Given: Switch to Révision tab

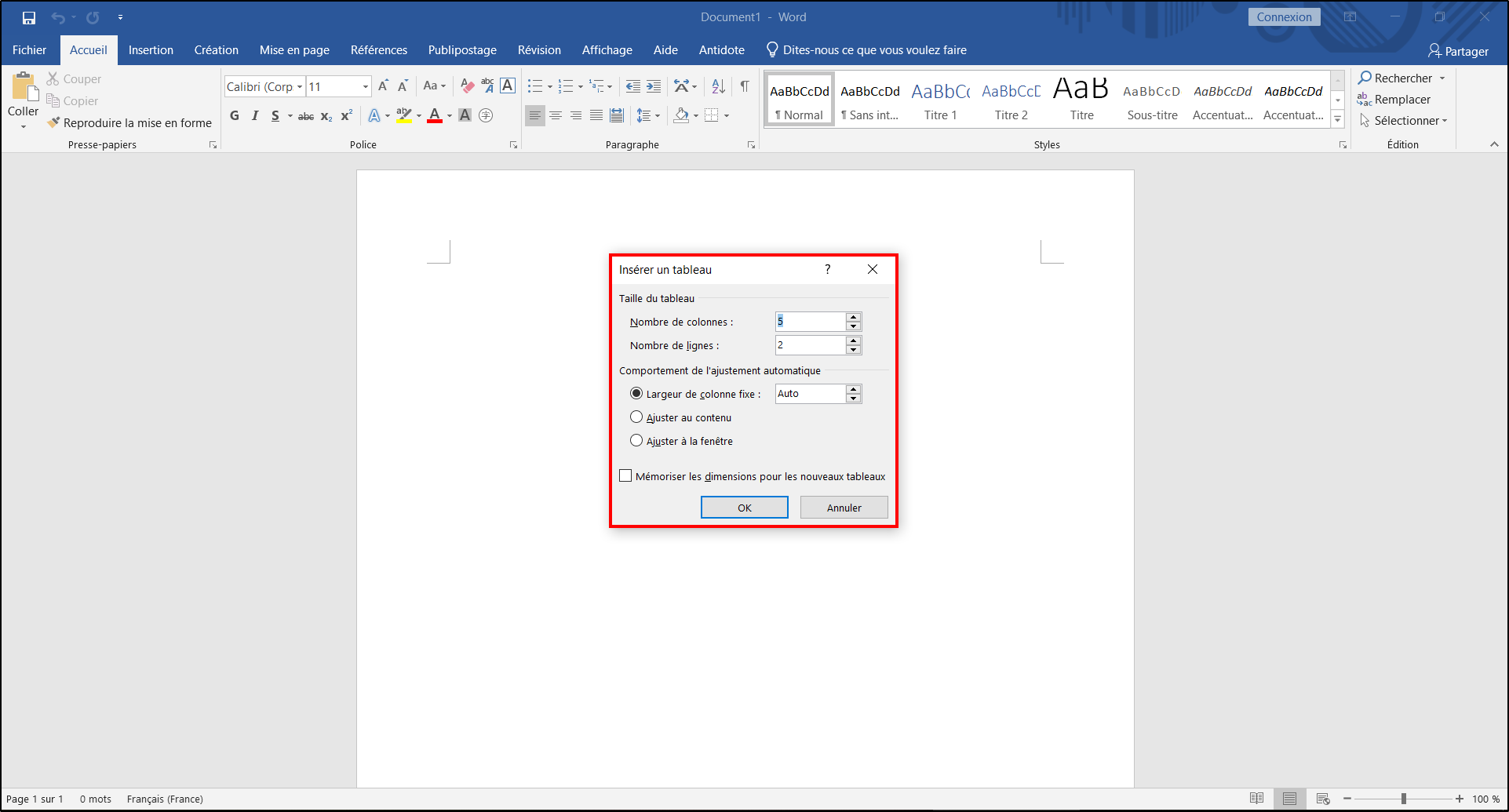Looking at the screenshot, I should [539, 50].
